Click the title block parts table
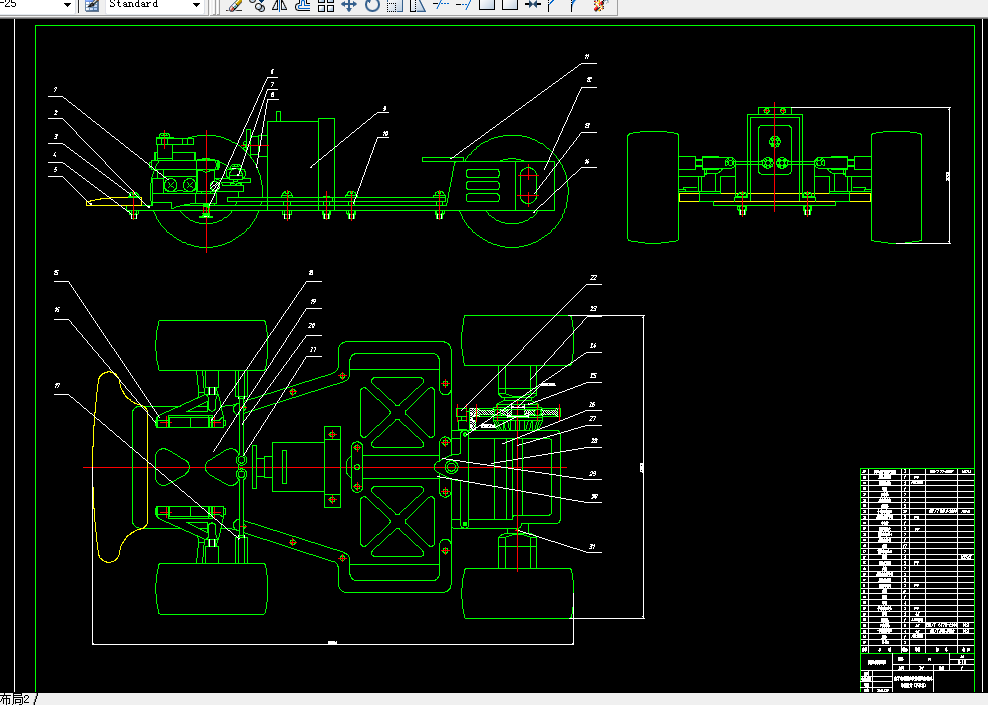This screenshot has height=705, width=988. click(917, 561)
